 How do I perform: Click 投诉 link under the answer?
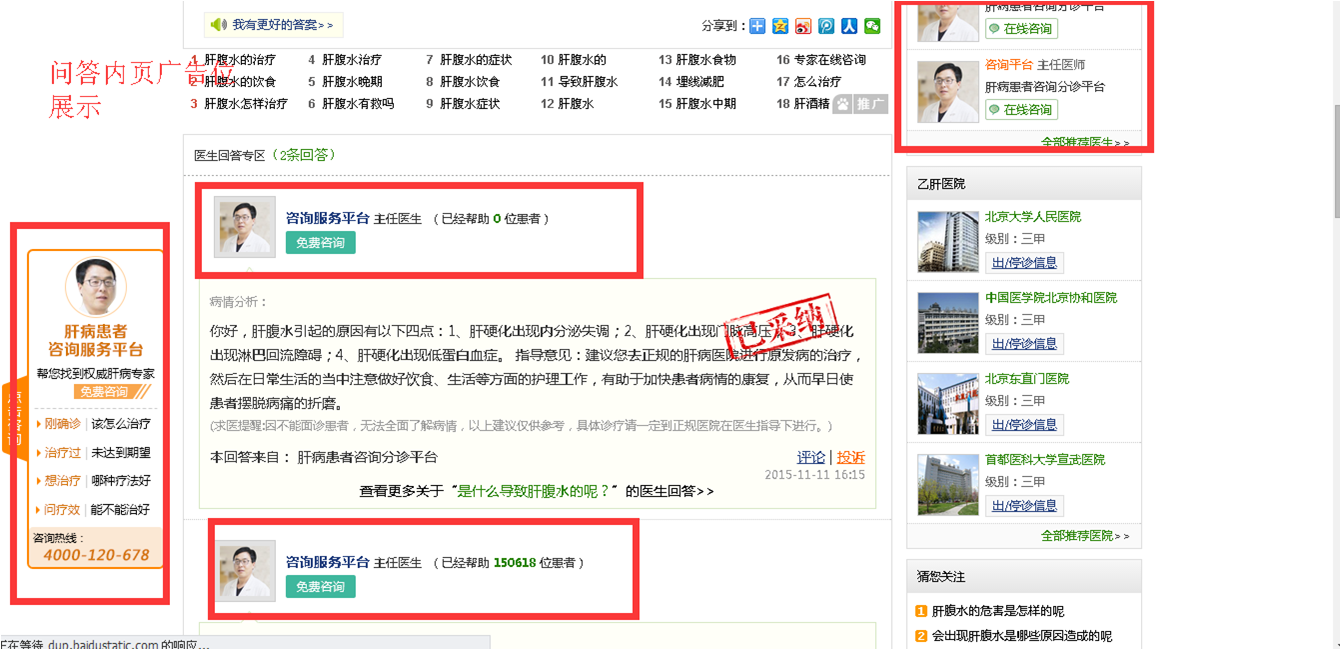(850, 457)
